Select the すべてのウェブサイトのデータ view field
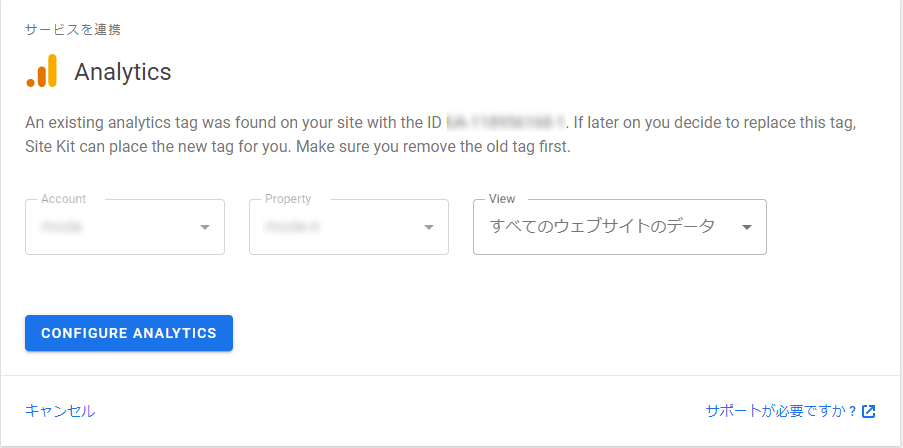The width and height of the screenshot is (903, 448). [620, 227]
